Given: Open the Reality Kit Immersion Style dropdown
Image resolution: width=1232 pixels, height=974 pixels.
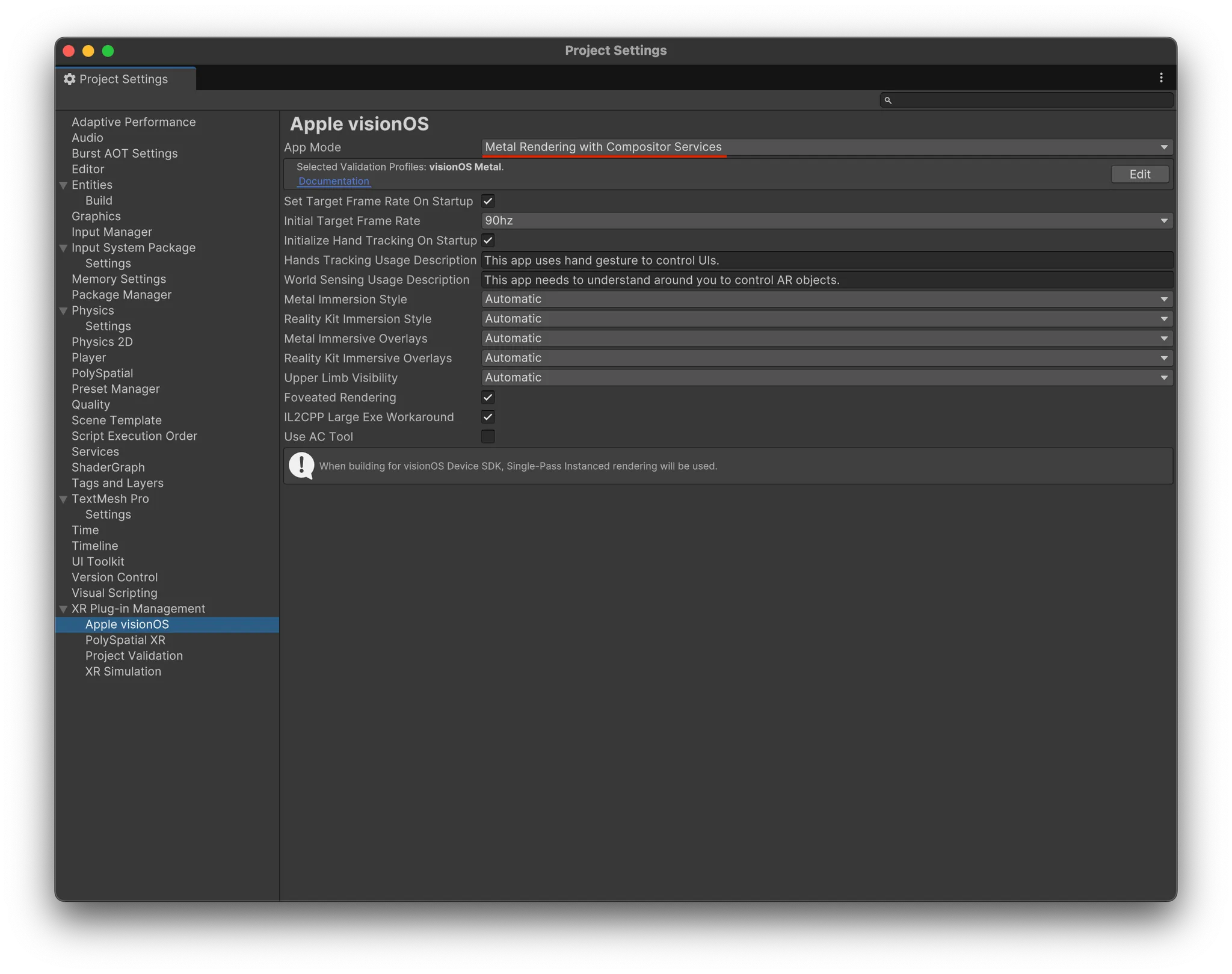Looking at the screenshot, I should pyautogui.click(x=827, y=319).
